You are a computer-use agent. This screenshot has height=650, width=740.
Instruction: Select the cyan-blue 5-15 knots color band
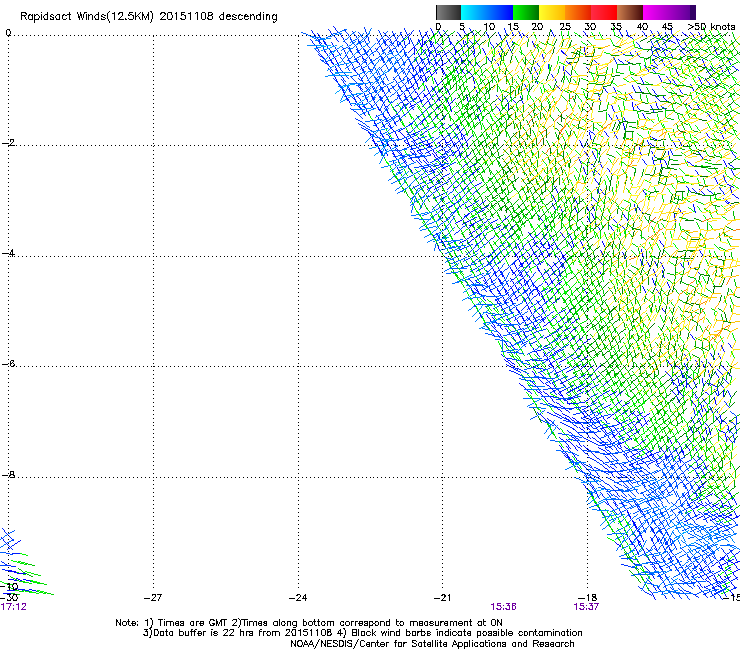[x=487, y=12]
